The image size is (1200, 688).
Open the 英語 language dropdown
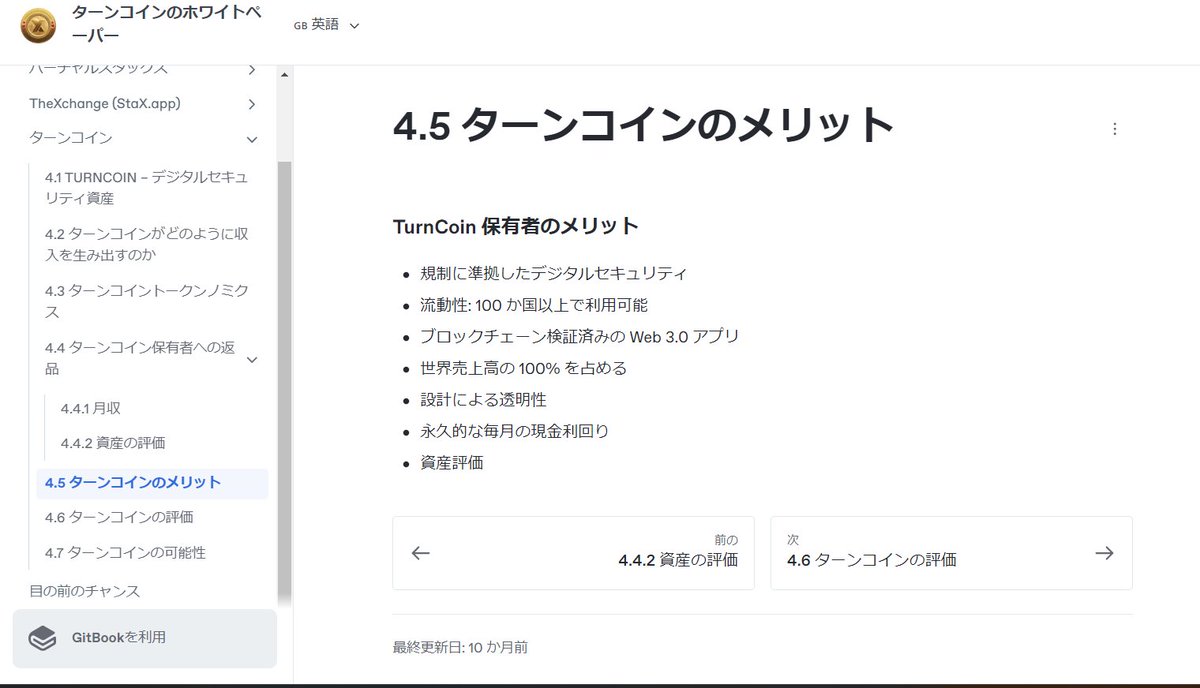(326, 25)
